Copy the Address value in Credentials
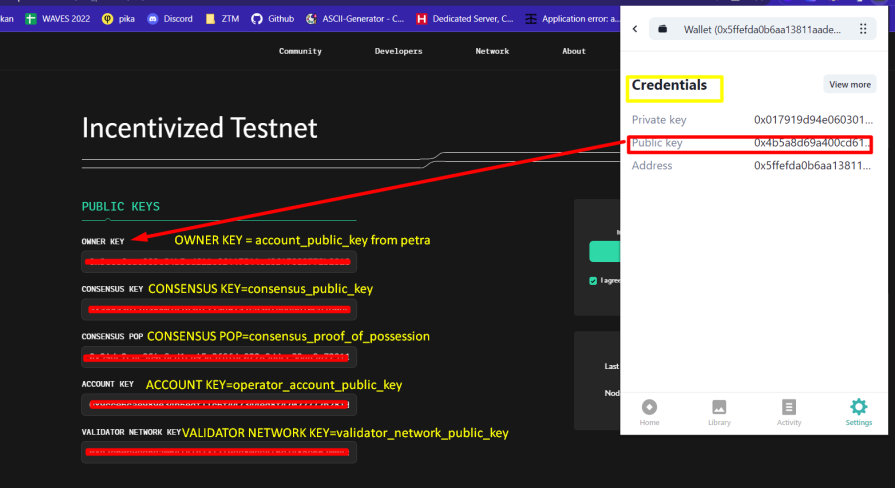895x488 pixels. (x=812, y=166)
